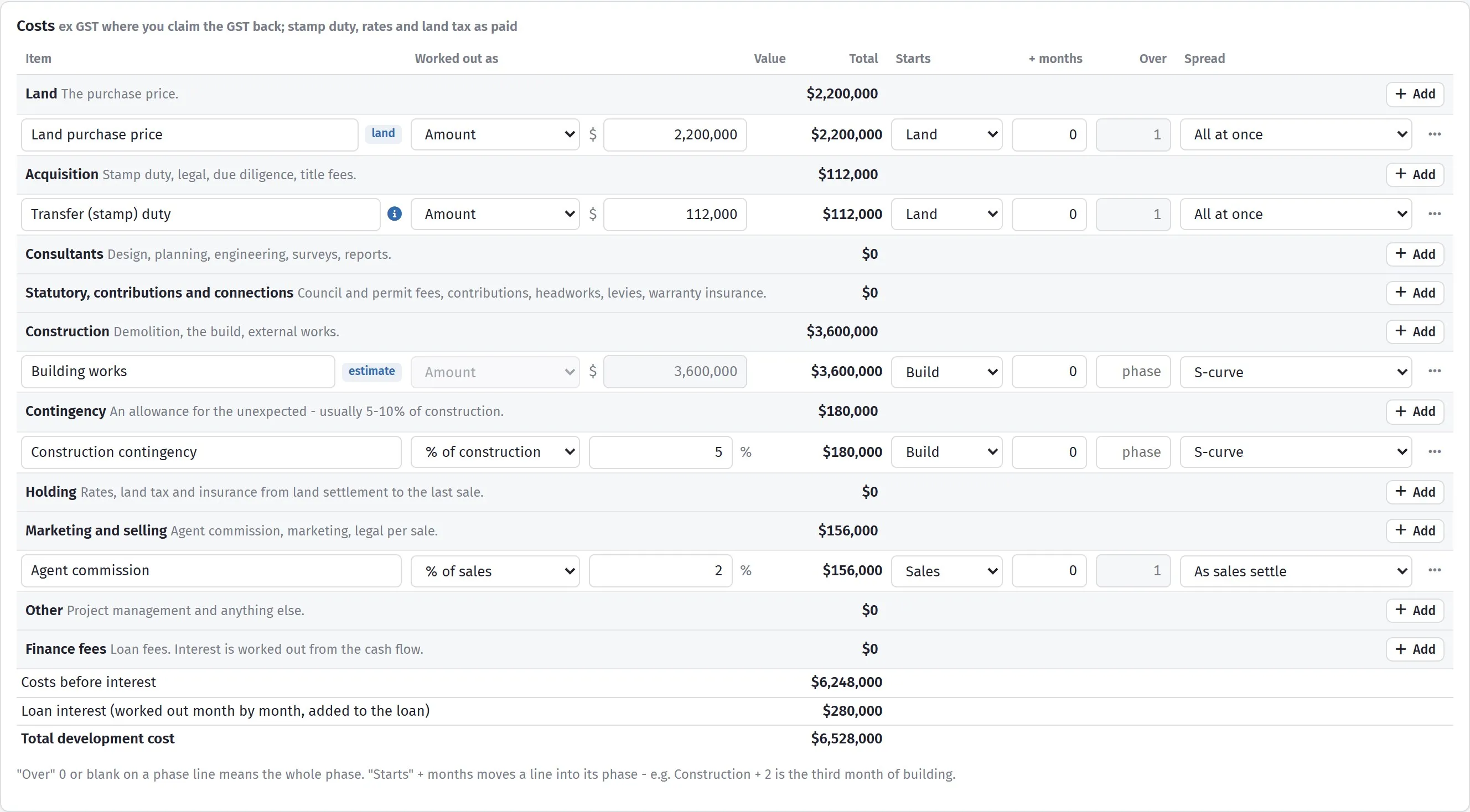The width and height of the screenshot is (1470, 812).
Task: Click the 'estimate' tag on Building works
Action: (371, 371)
